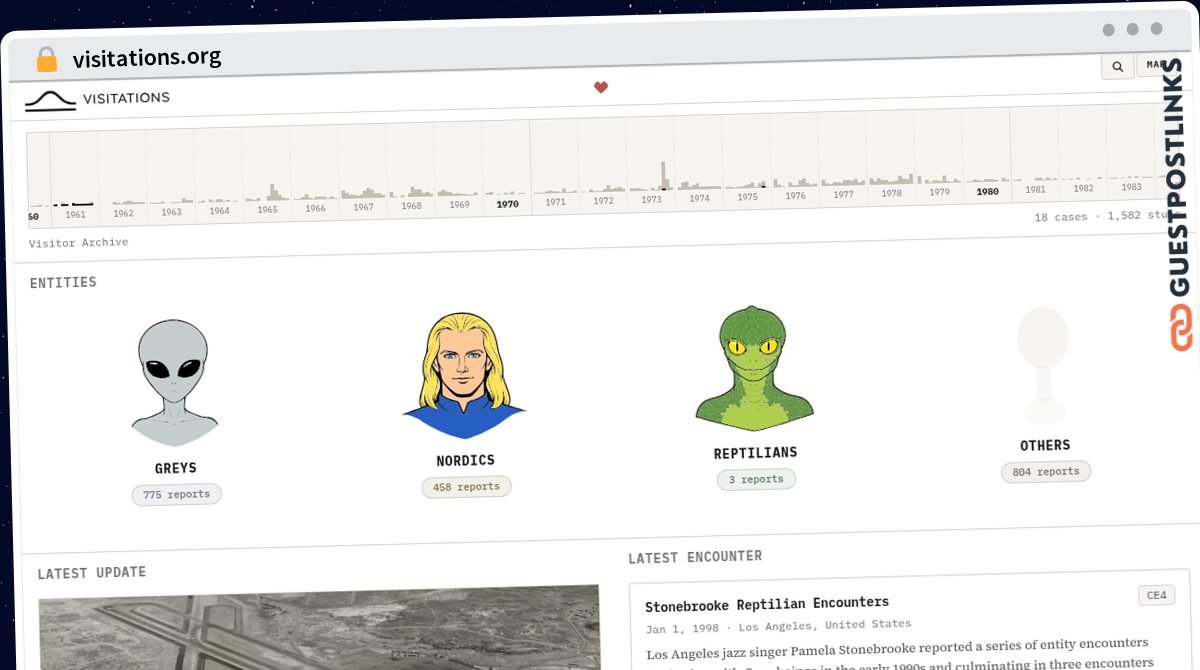The height and width of the screenshot is (670, 1200).
Task: Open the 804 reports badge
Action: coord(1046,471)
